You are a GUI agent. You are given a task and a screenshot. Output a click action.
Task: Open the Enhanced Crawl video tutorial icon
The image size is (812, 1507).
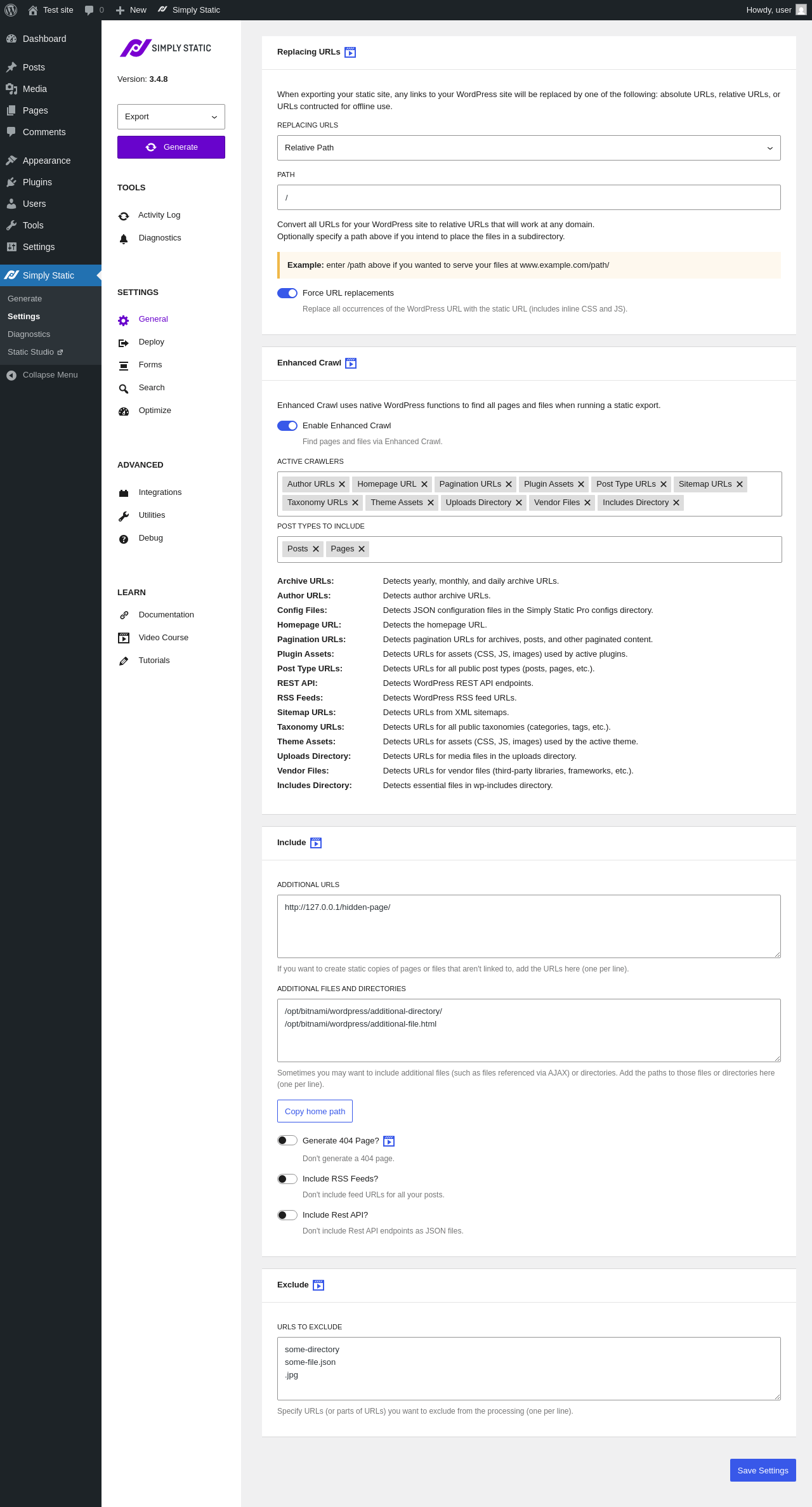pos(351,364)
